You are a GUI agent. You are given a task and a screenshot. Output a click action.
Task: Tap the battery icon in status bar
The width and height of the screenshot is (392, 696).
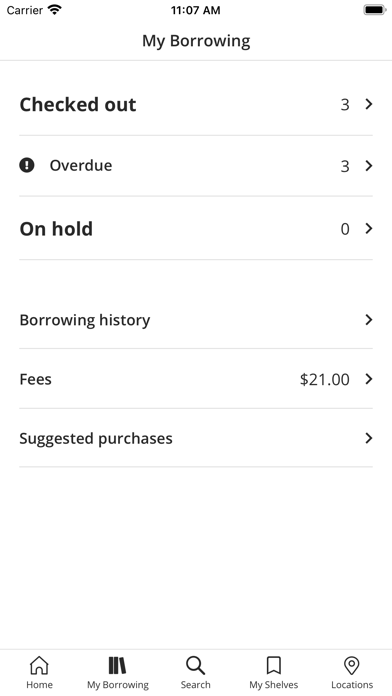click(375, 10)
